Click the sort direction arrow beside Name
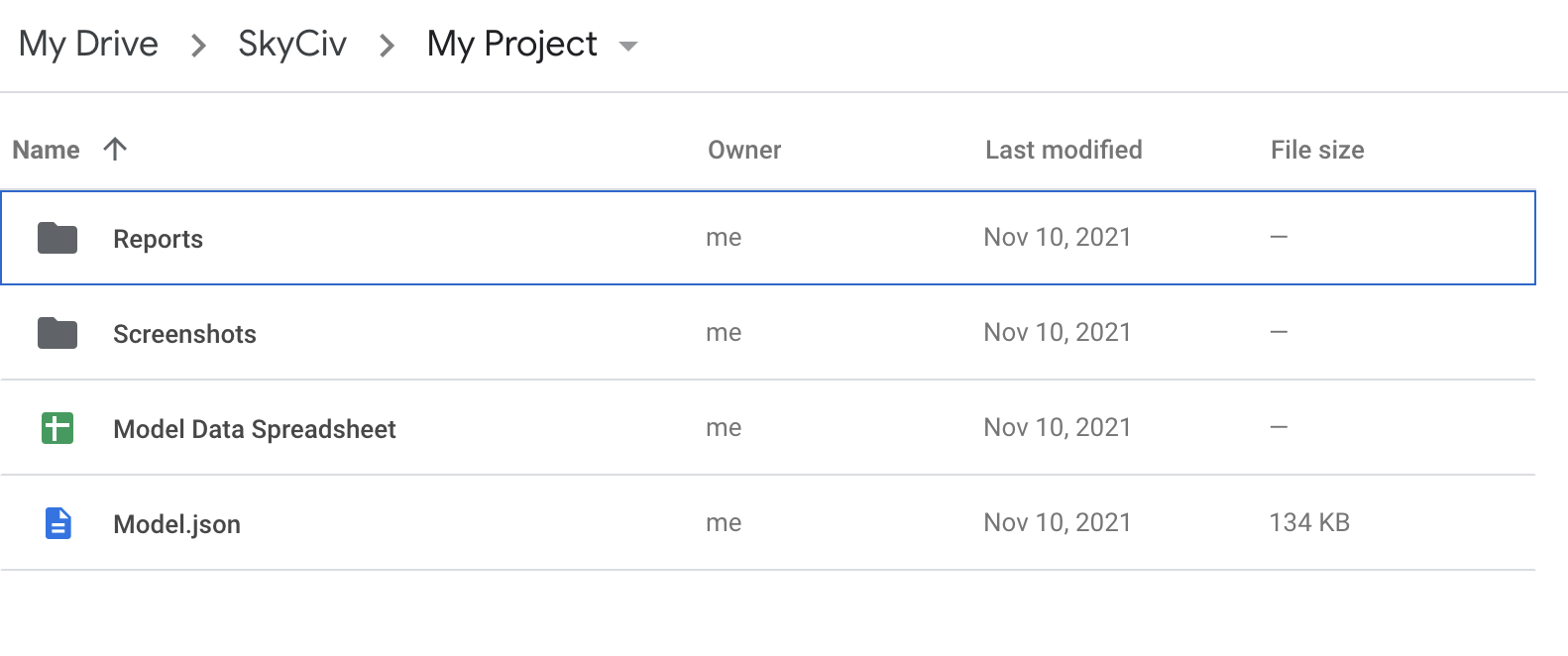This screenshot has width=1568, height=656. point(116,149)
